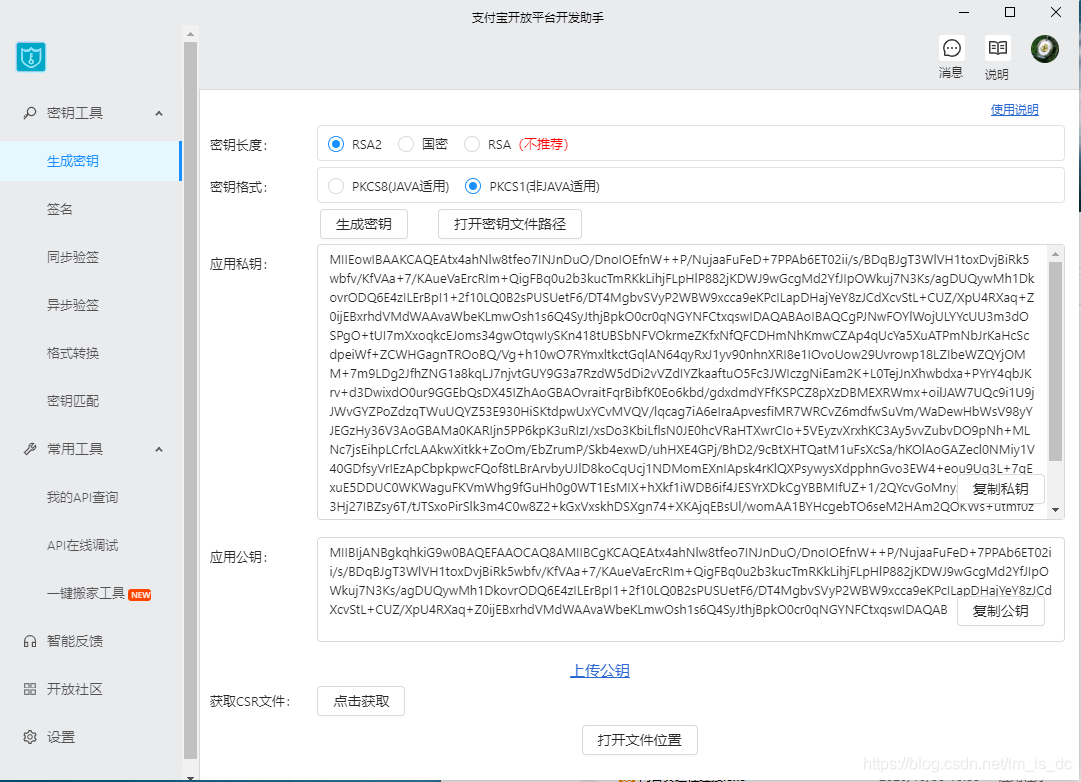Click the 点击获取 CSR button
This screenshot has width=1081, height=782.
click(361, 701)
